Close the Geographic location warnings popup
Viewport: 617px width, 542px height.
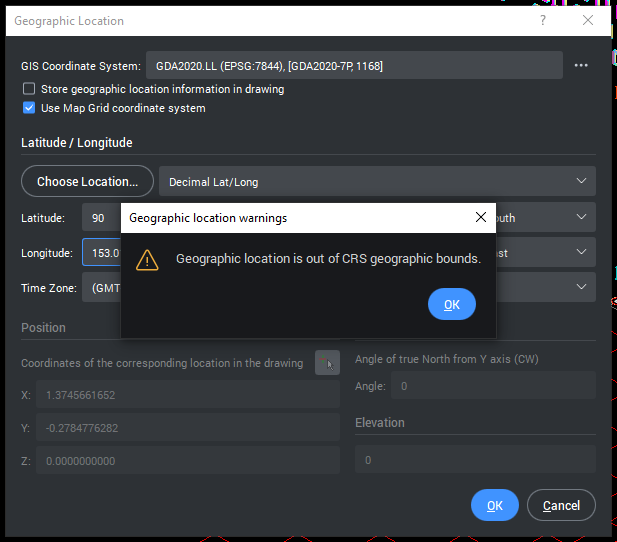(481, 217)
